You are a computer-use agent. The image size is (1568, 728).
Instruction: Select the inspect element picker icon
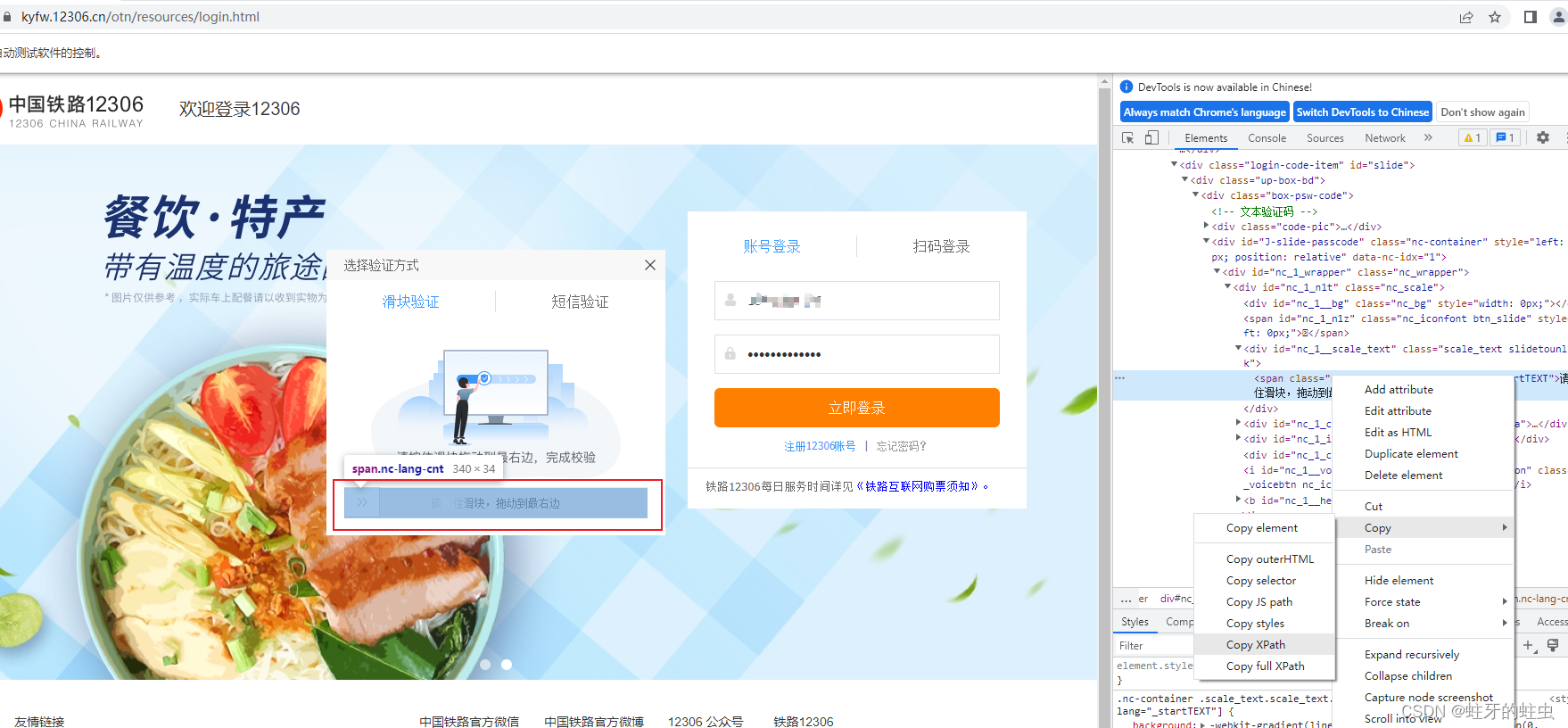click(x=1128, y=137)
